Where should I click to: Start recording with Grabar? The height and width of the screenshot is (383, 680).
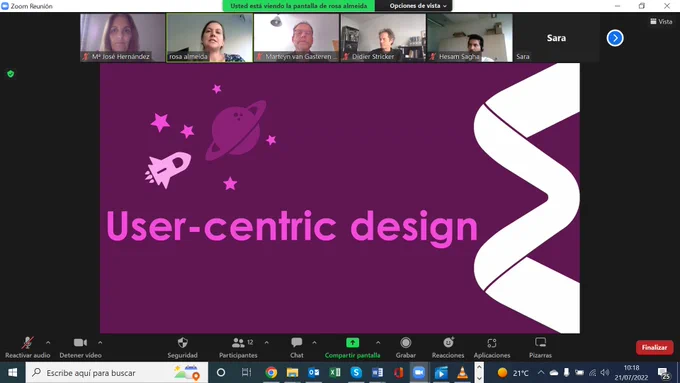(405, 347)
